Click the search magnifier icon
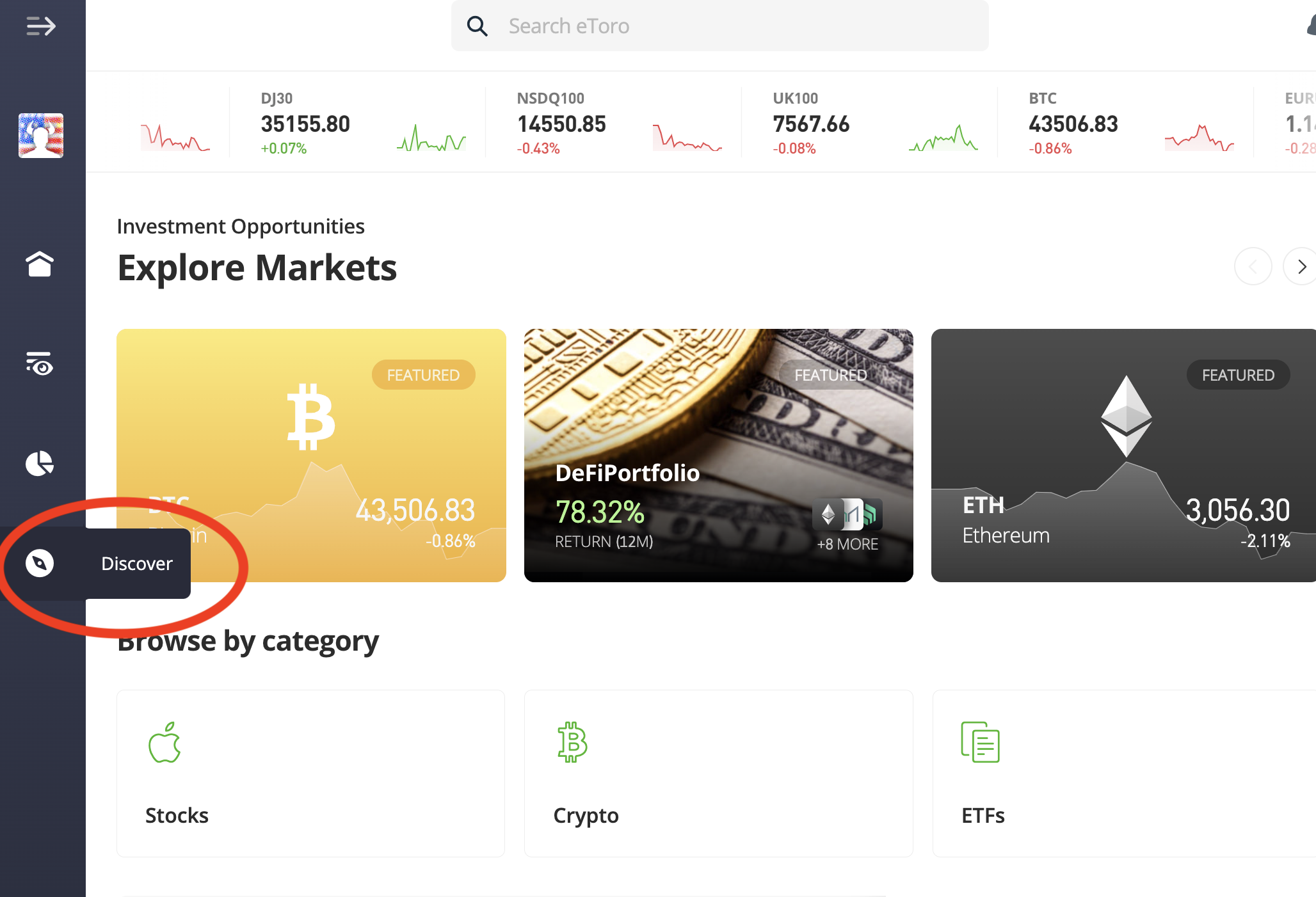This screenshot has width=1316, height=897. 477,26
